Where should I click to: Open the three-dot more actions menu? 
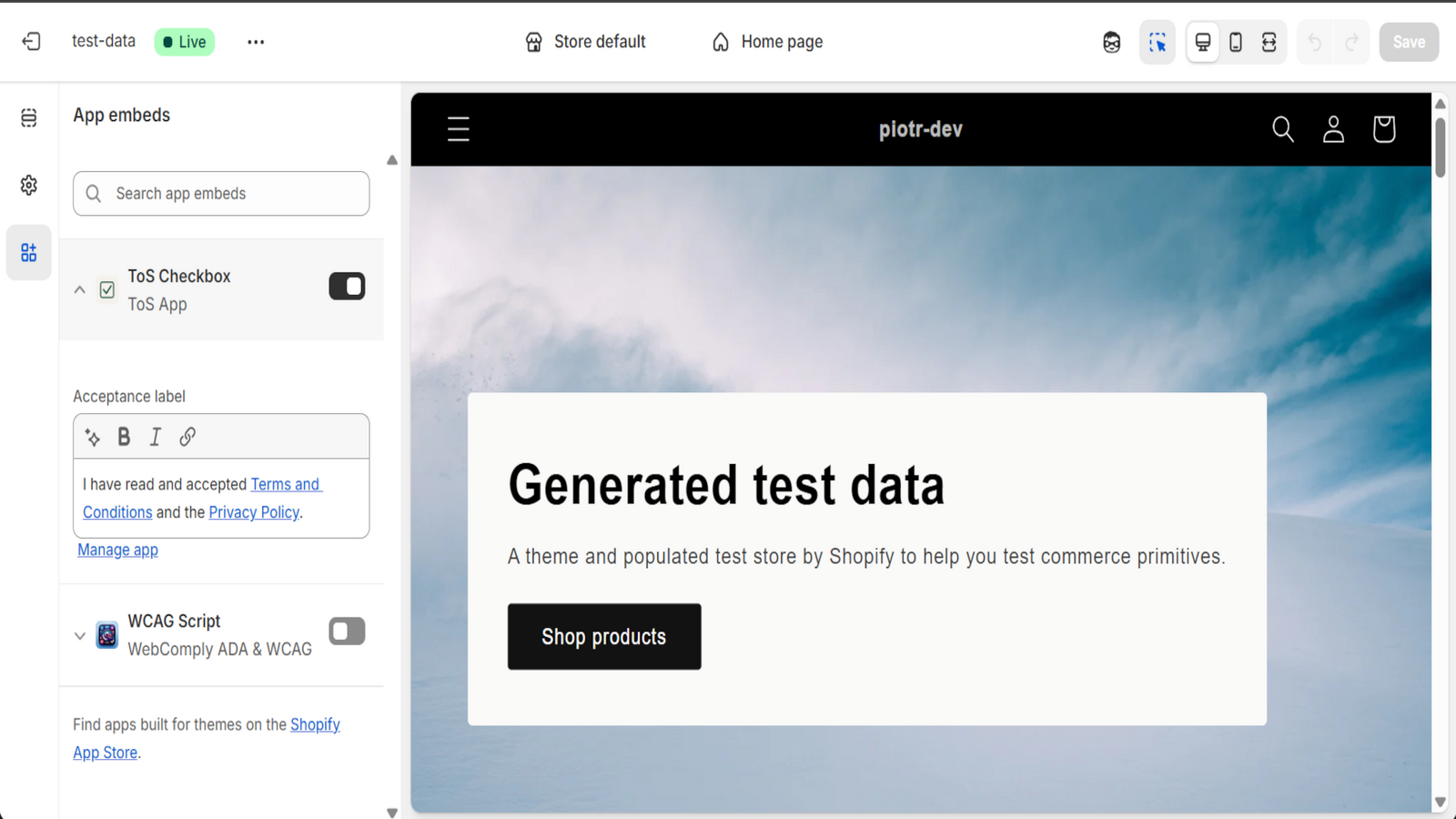[256, 42]
